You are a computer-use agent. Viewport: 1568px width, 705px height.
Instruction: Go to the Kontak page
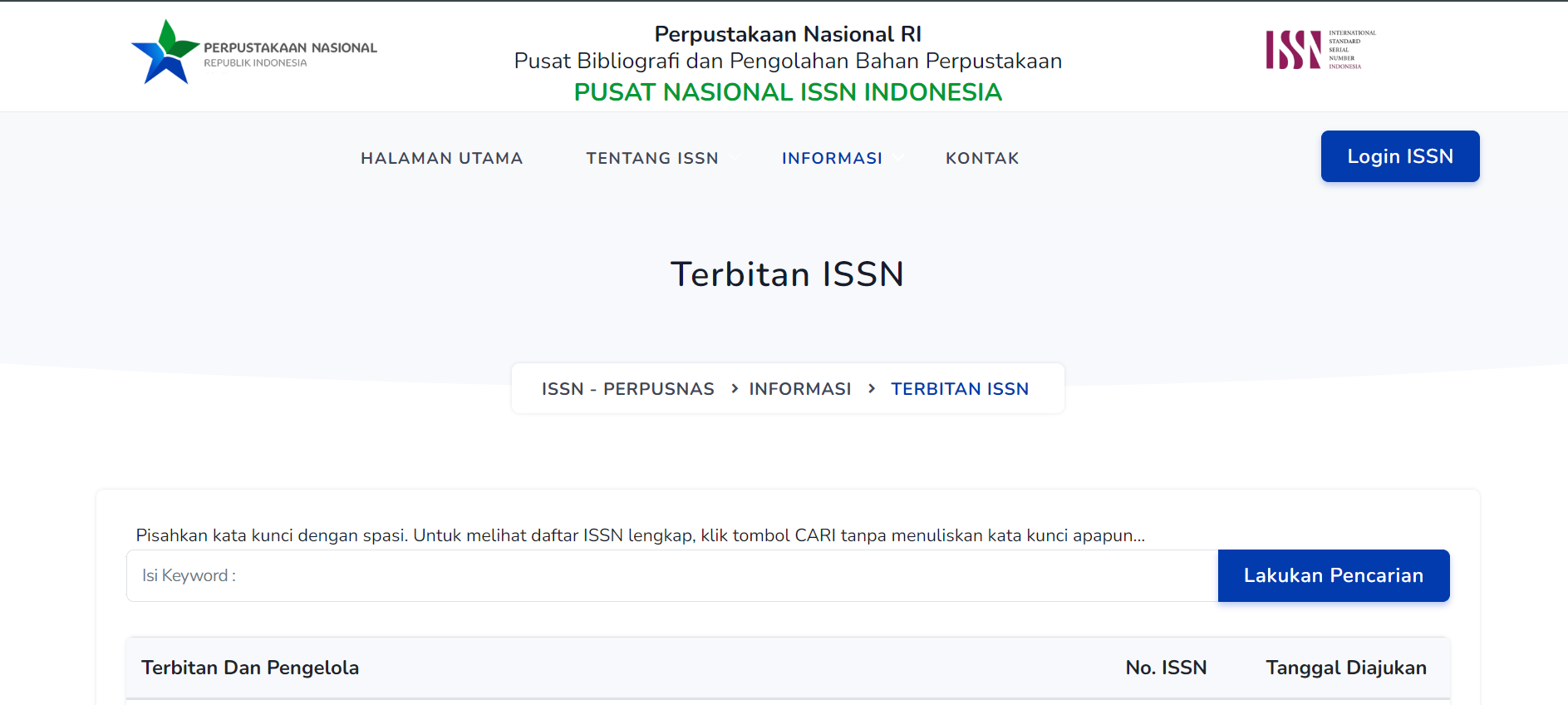[982, 158]
